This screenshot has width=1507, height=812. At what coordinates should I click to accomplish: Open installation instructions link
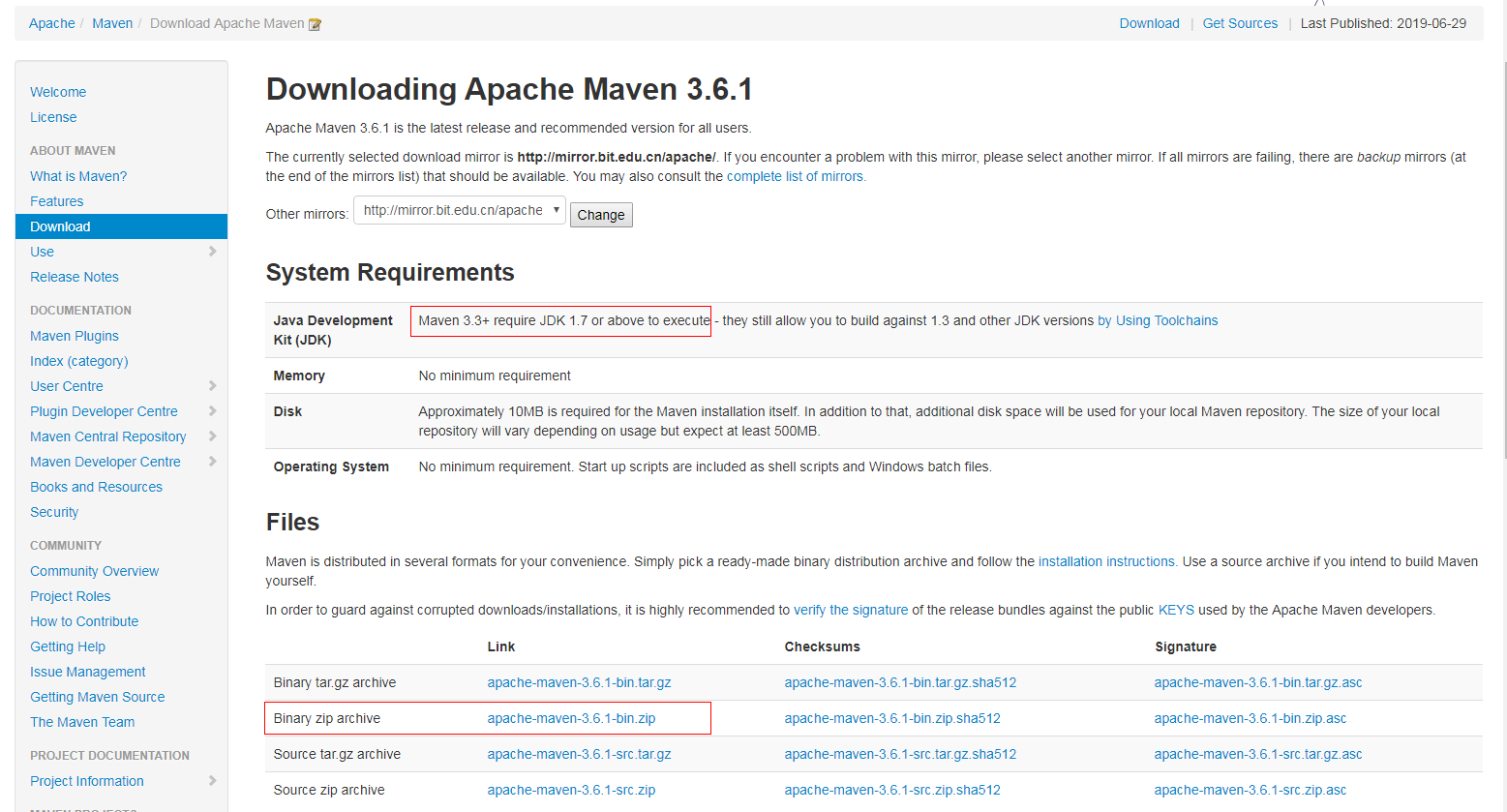point(1107,561)
